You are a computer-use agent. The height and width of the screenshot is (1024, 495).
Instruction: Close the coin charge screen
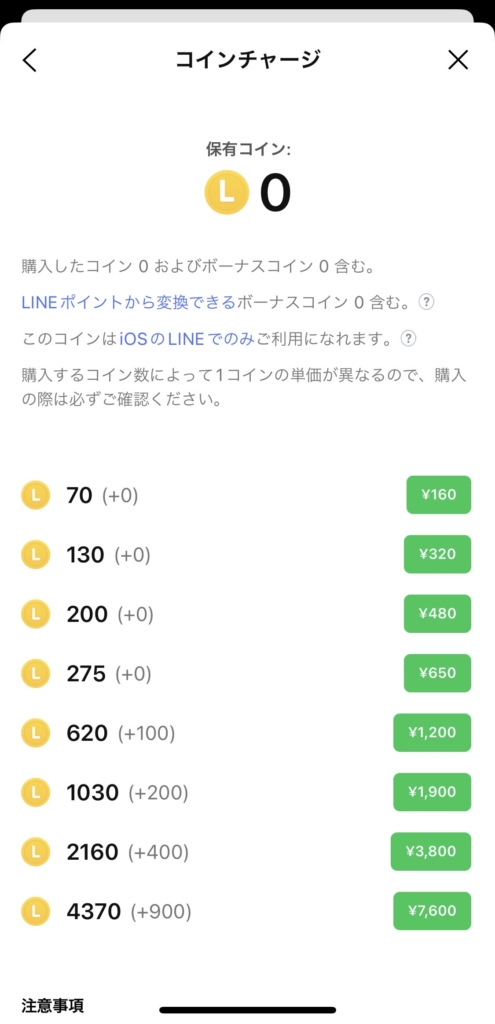(458, 60)
